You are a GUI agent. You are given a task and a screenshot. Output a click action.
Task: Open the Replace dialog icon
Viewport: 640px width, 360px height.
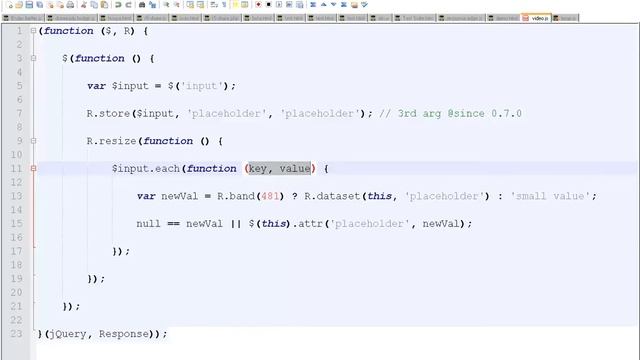152,5
